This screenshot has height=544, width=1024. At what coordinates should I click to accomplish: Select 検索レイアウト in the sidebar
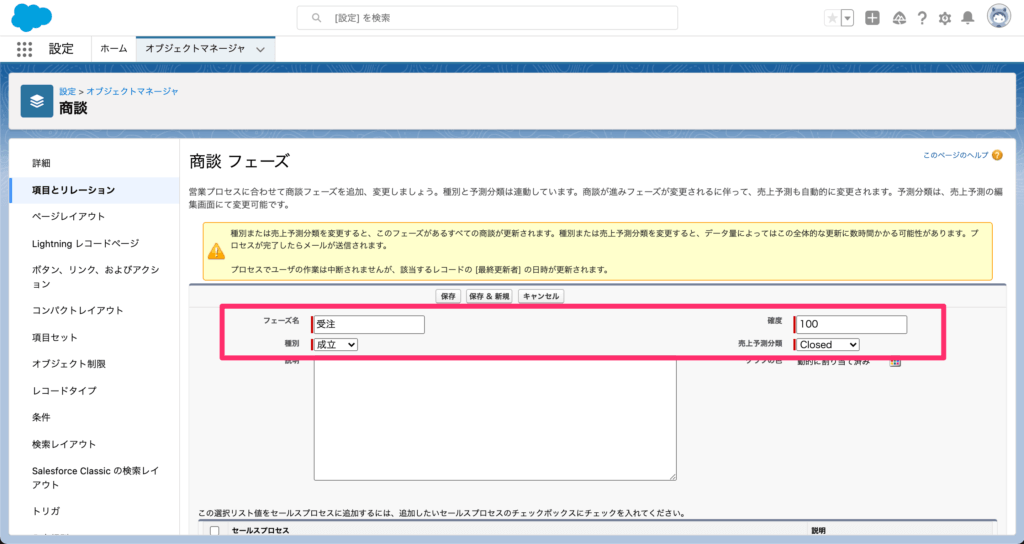point(64,444)
